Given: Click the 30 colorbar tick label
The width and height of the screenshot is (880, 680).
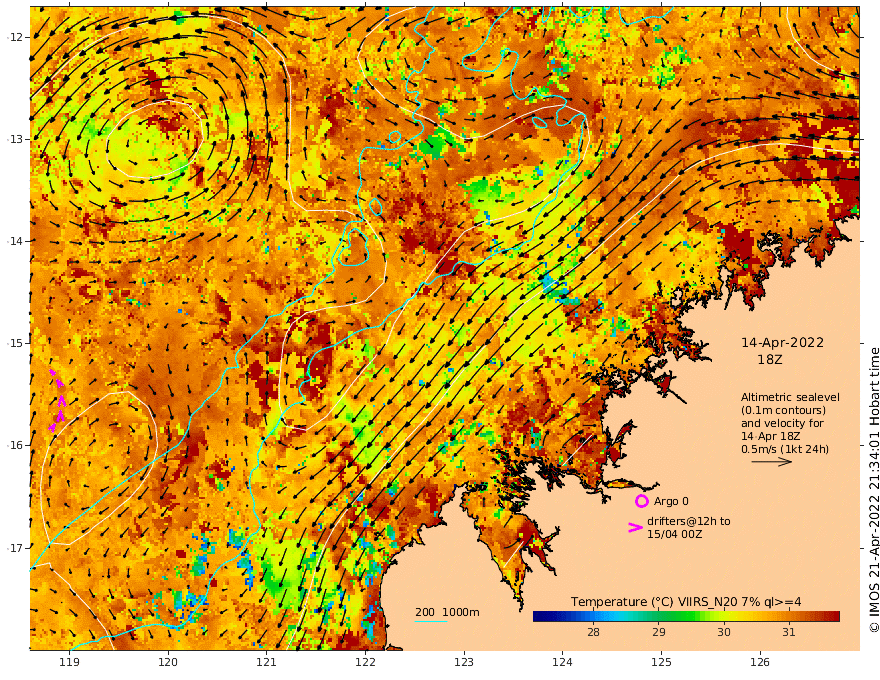Looking at the screenshot, I should (x=723, y=632).
